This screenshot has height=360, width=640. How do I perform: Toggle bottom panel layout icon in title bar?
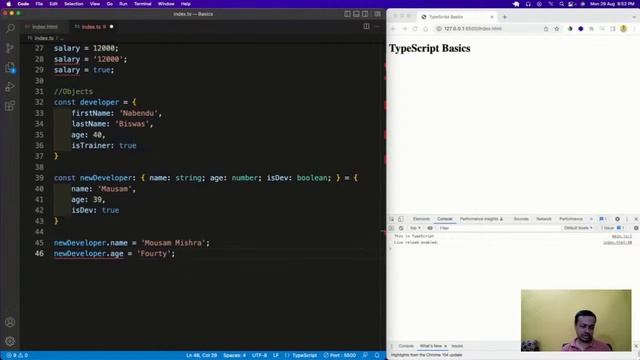click(x=356, y=14)
